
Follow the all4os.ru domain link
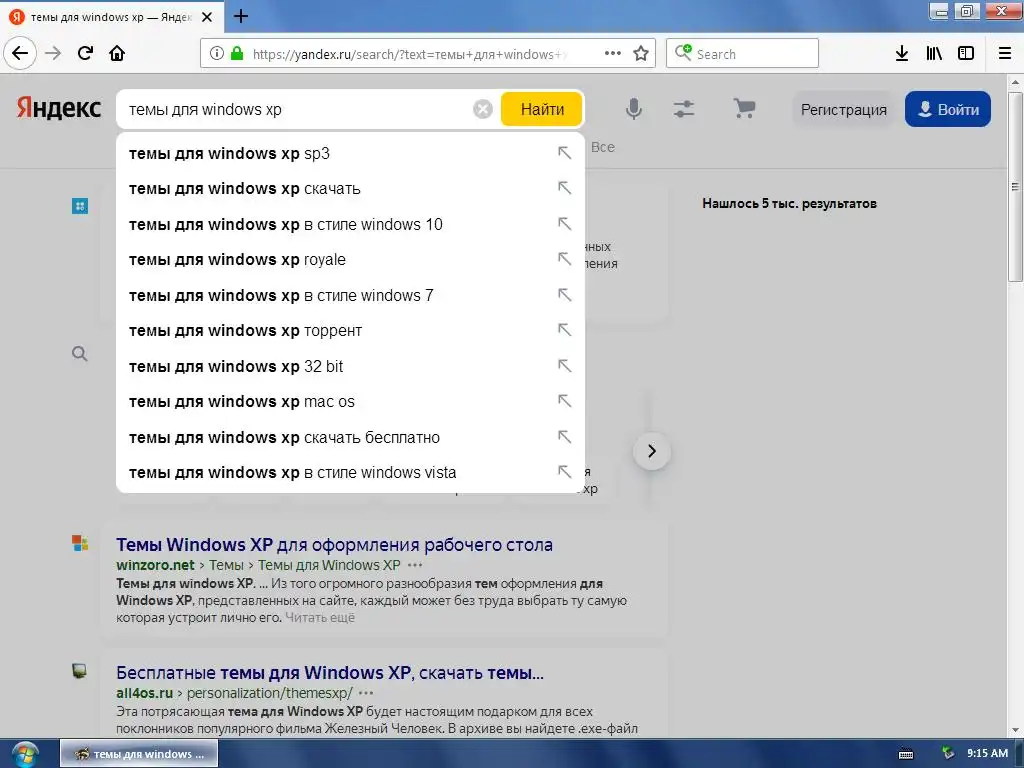(x=144, y=693)
